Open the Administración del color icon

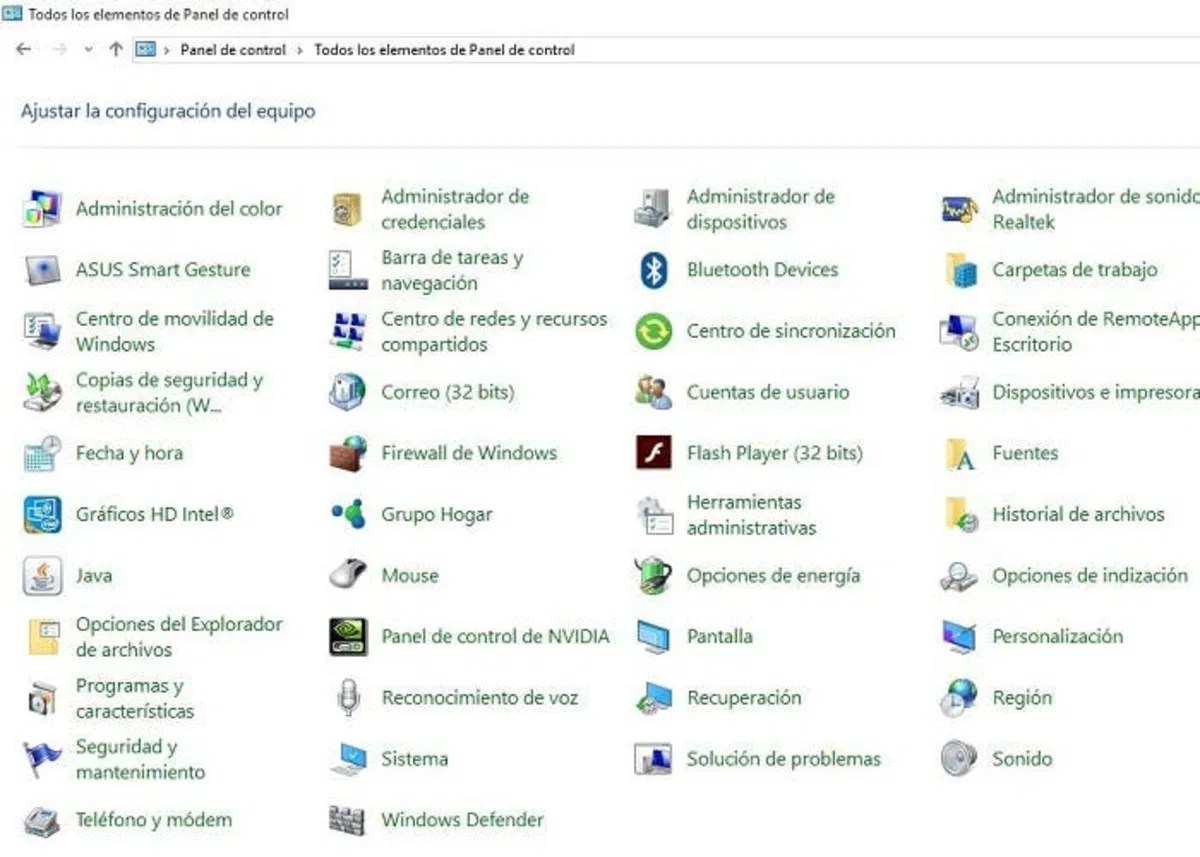[x=42, y=209]
